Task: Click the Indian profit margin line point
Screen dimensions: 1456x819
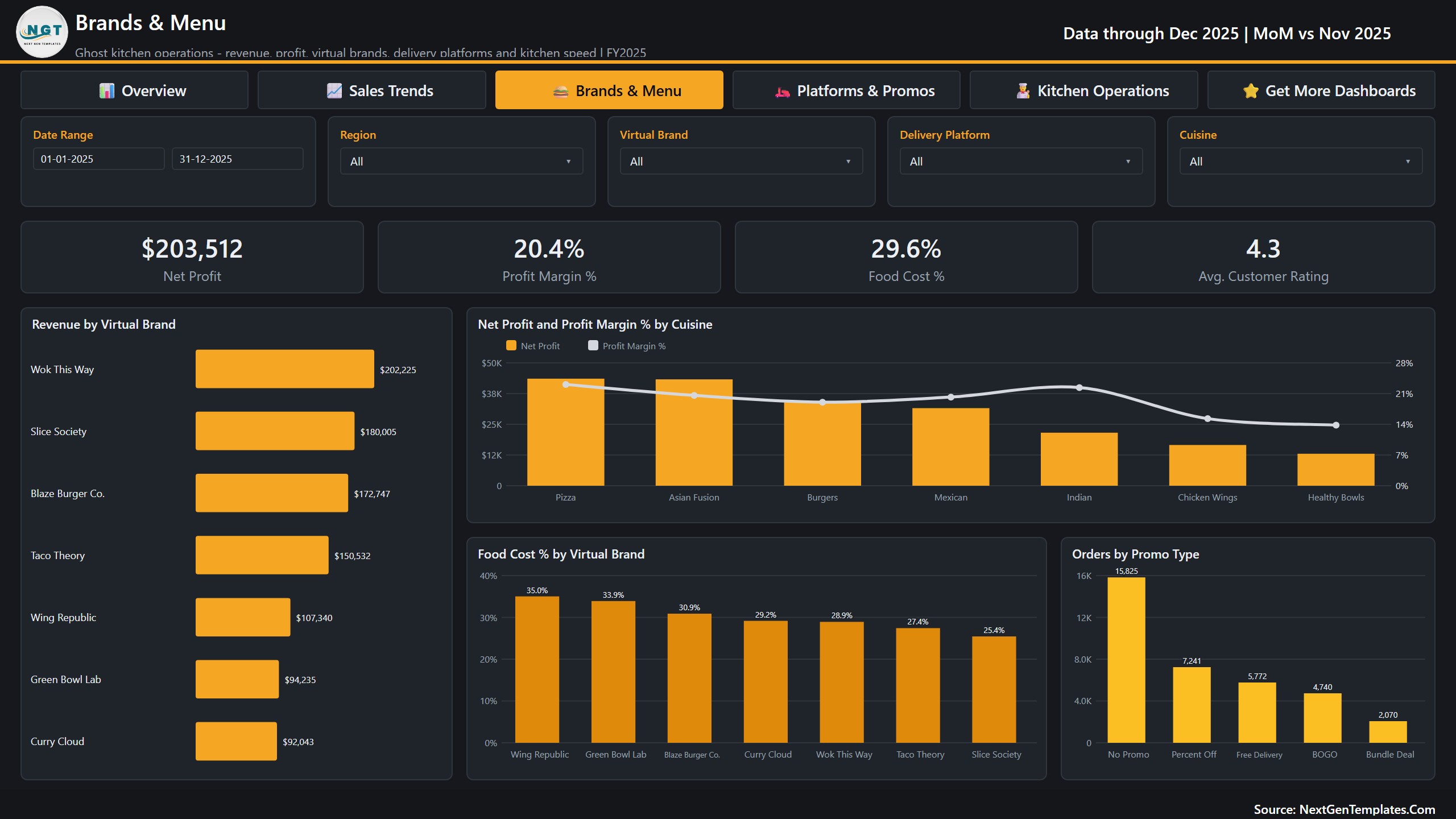Action: pyautogui.click(x=1079, y=388)
